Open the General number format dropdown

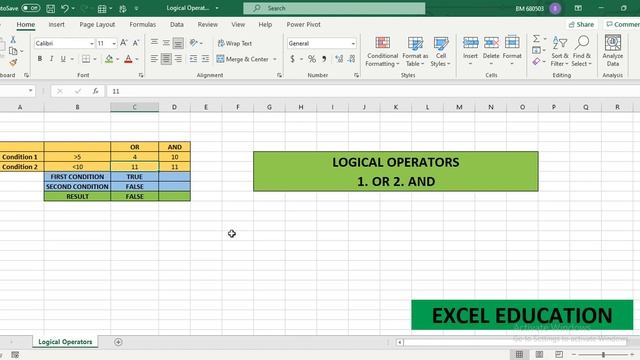[x=353, y=43]
